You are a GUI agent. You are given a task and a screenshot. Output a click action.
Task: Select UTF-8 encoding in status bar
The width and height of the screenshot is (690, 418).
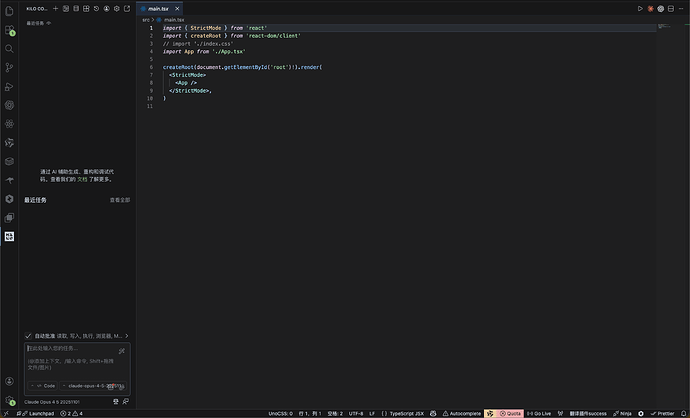[356, 413]
